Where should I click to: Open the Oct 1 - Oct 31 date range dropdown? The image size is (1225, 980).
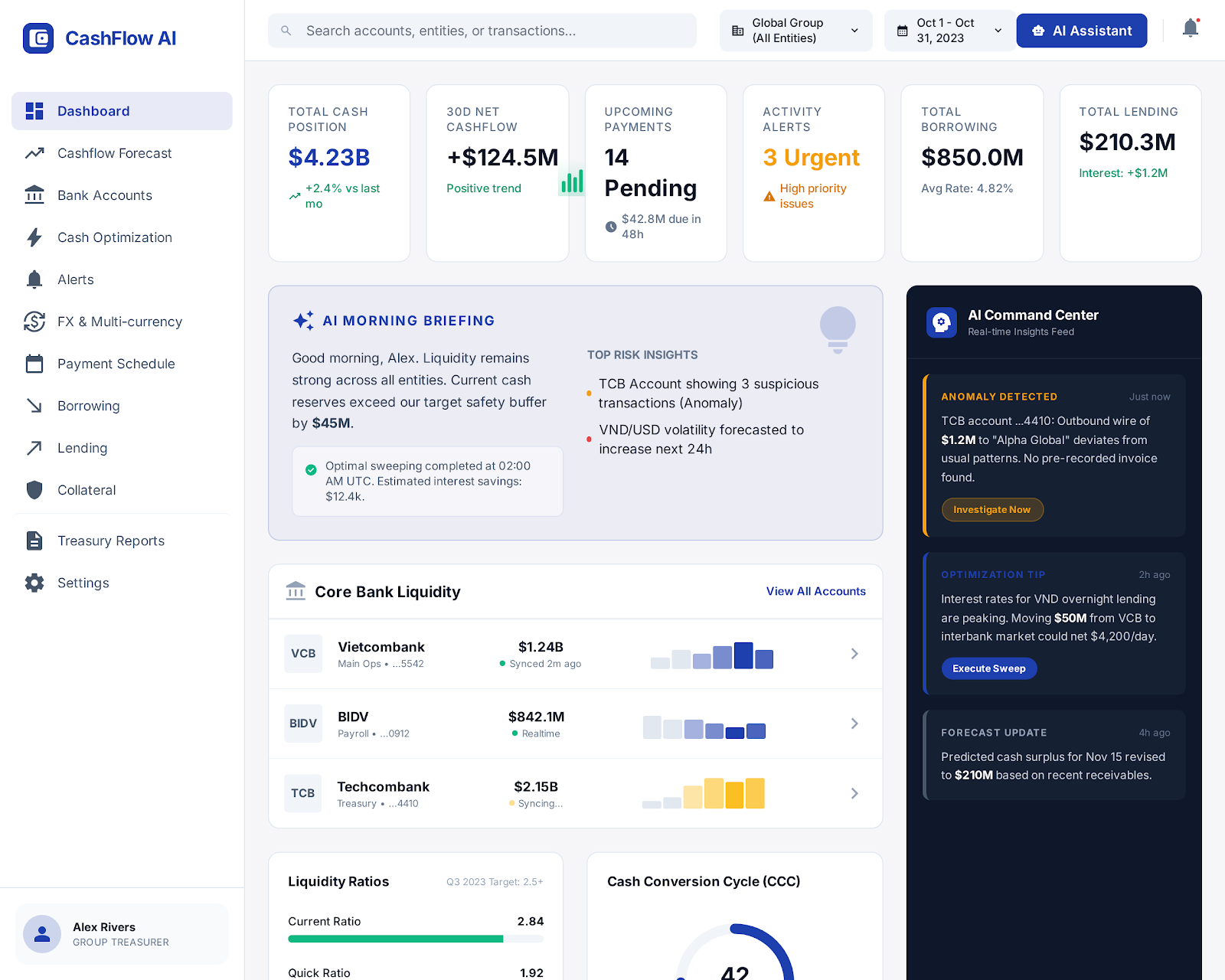pos(949,31)
